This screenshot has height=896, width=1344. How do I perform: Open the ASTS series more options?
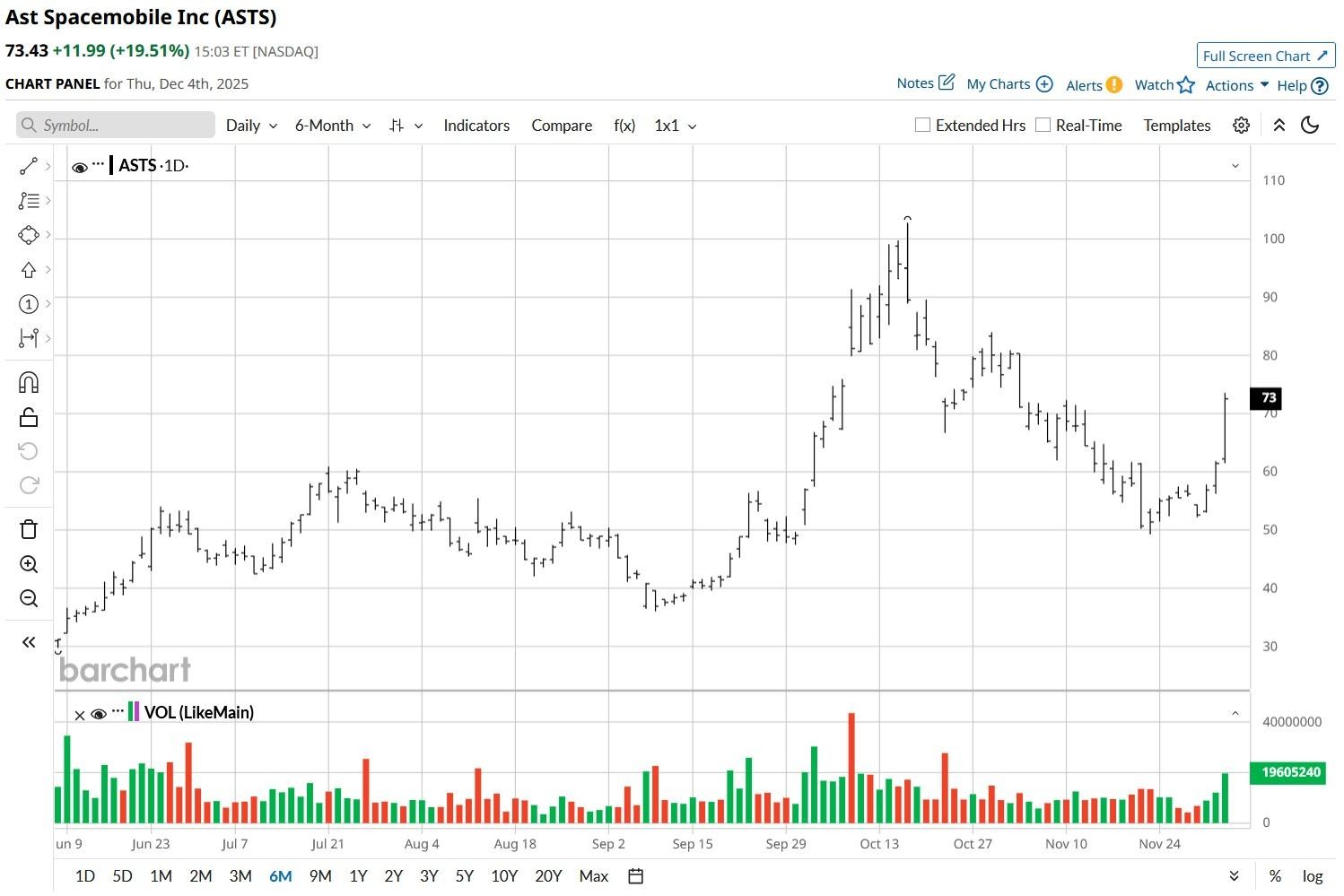point(99,164)
